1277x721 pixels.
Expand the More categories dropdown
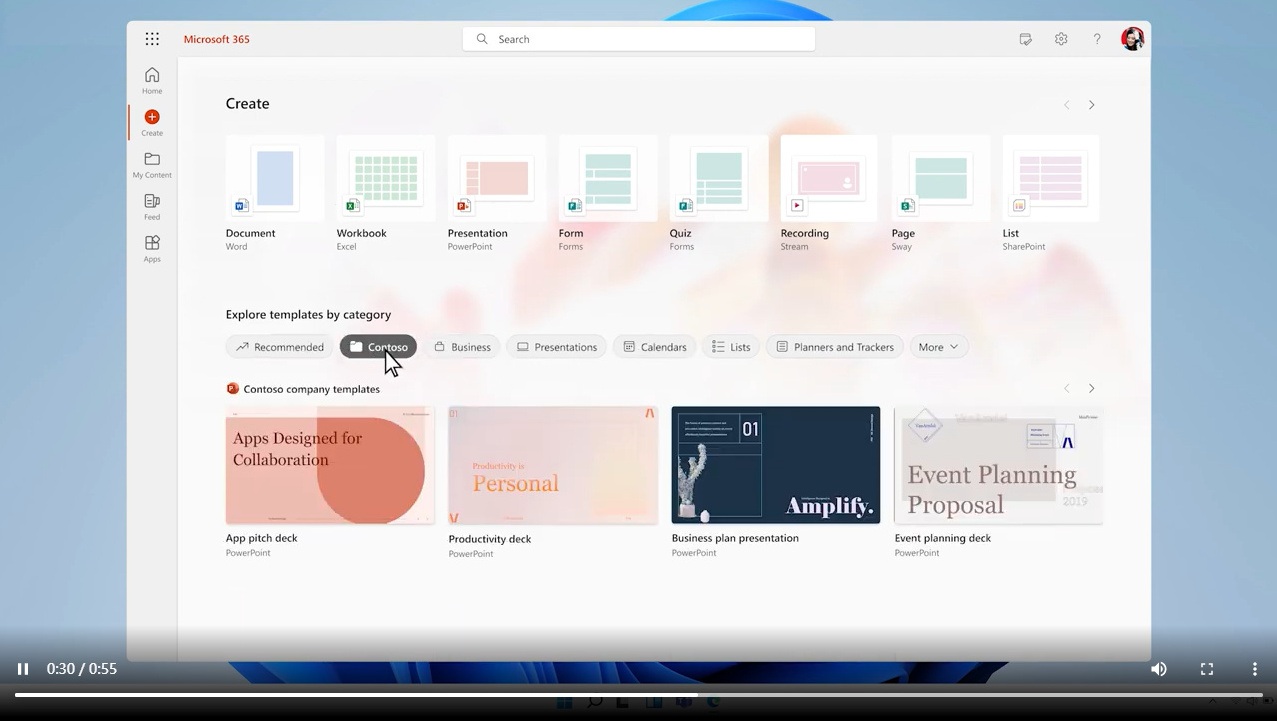[938, 347]
